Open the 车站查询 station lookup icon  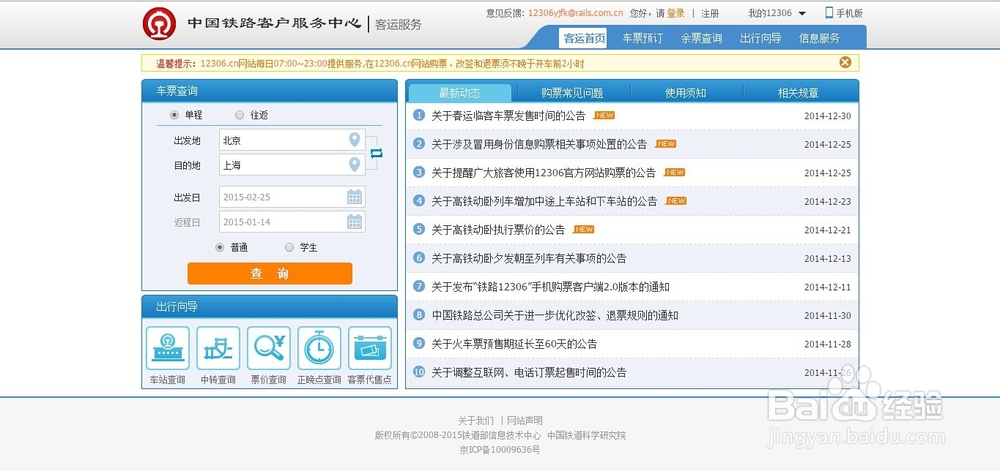click(168, 348)
